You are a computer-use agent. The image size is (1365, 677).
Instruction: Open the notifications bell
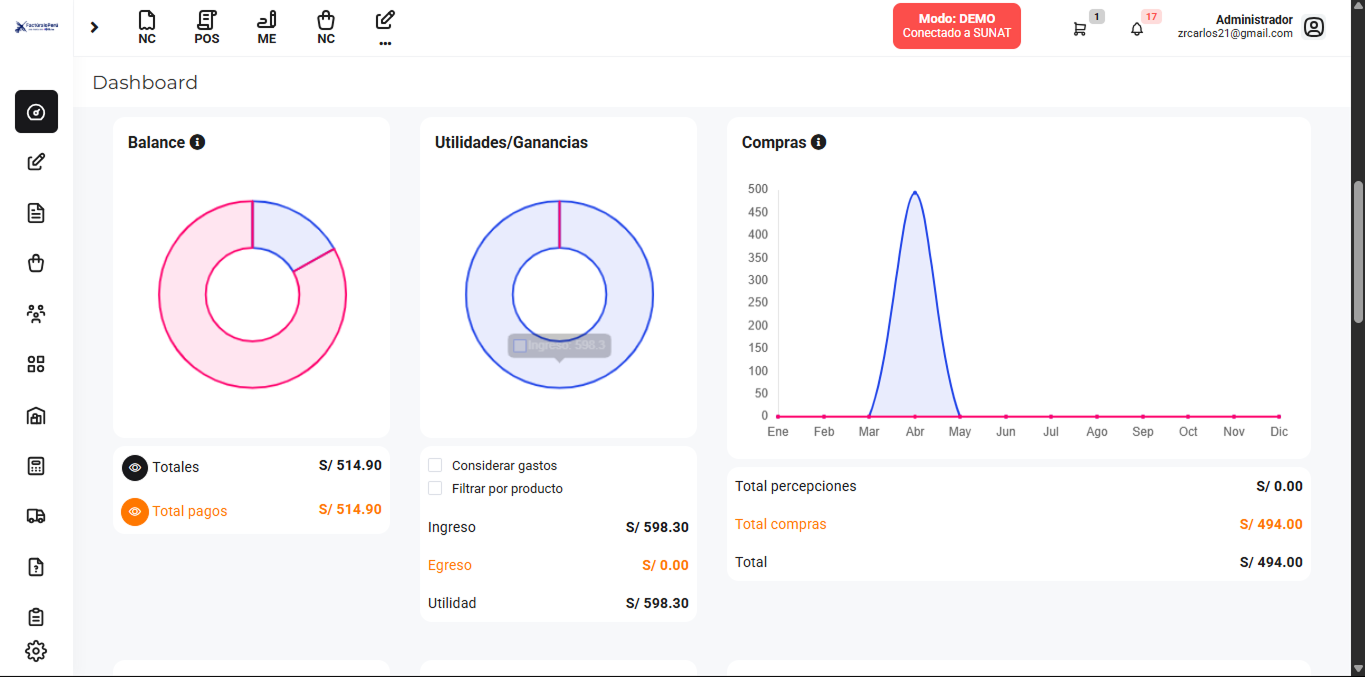click(x=1137, y=29)
